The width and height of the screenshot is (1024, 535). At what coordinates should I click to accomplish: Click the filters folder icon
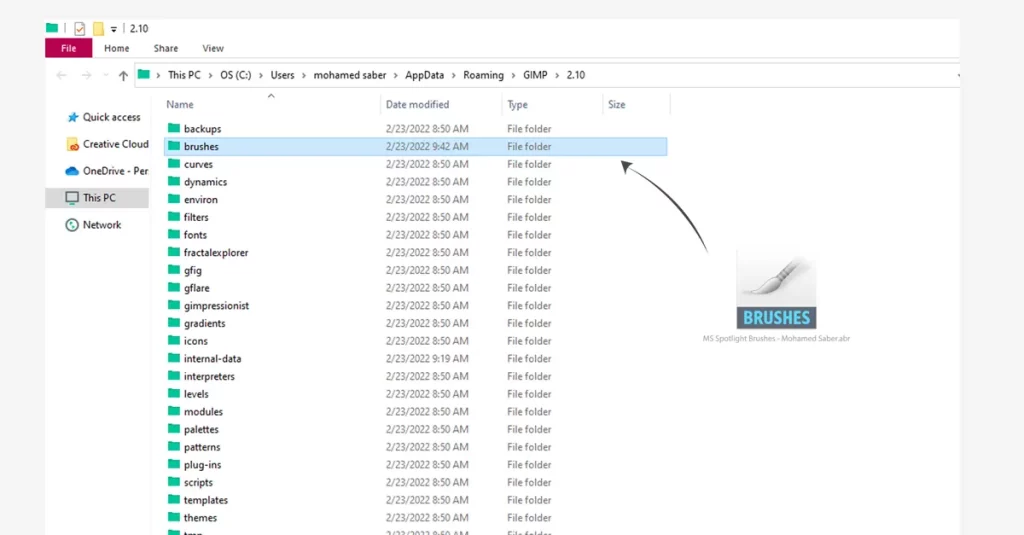pos(174,216)
